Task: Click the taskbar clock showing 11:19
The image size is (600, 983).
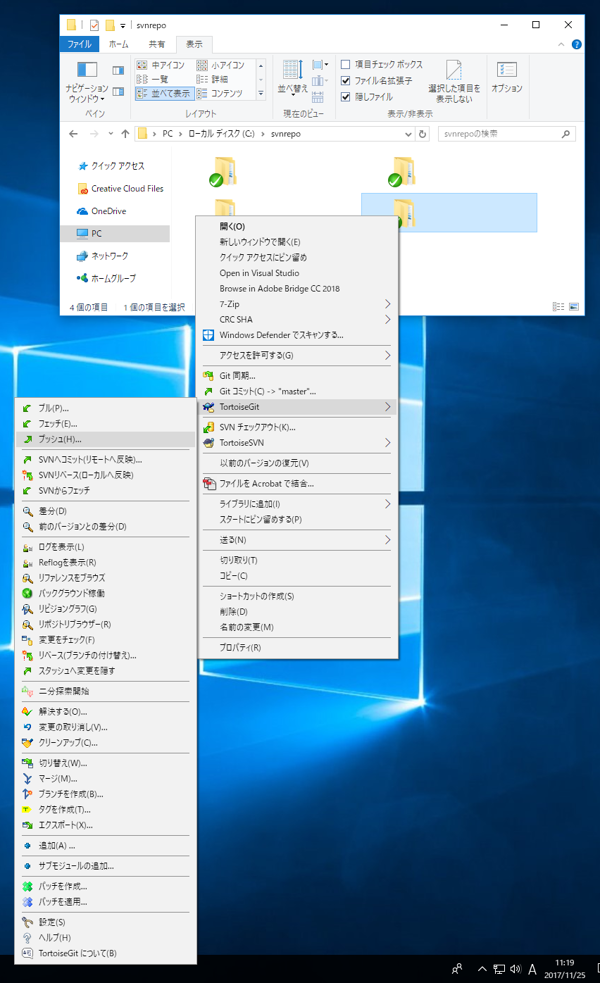Action: (564, 969)
